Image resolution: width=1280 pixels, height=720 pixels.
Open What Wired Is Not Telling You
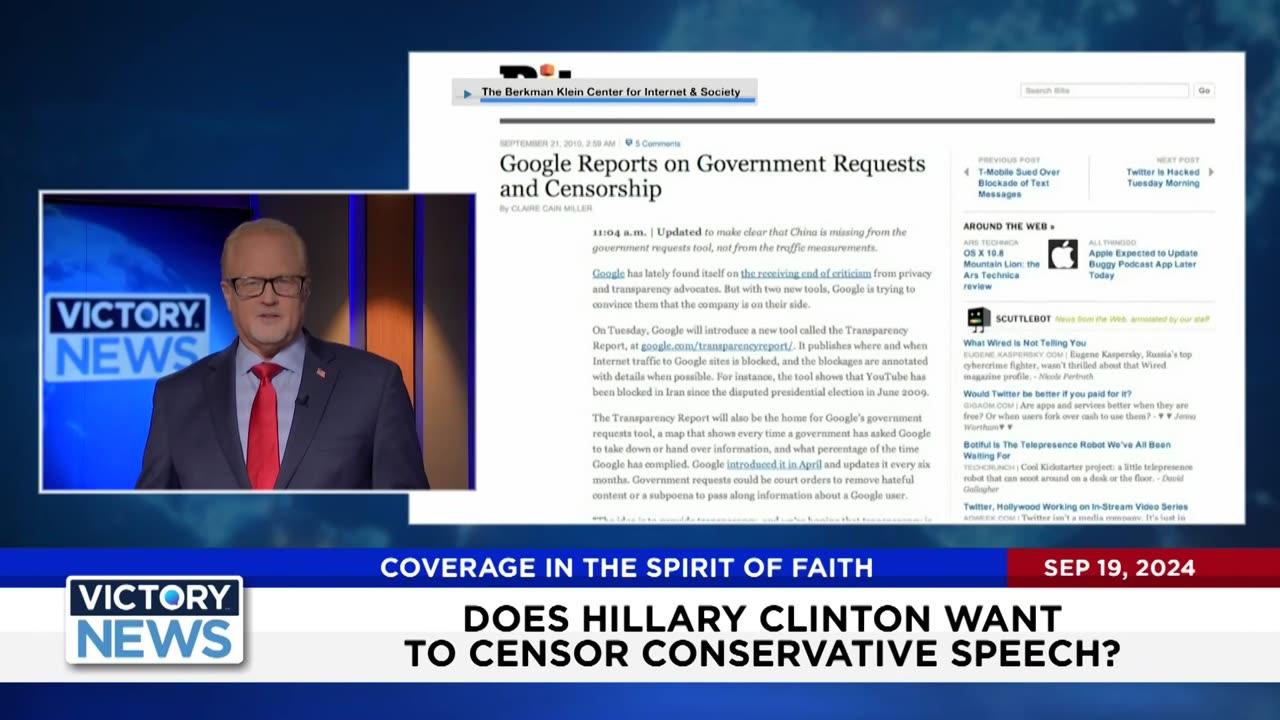pyautogui.click(x=1024, y=343)
